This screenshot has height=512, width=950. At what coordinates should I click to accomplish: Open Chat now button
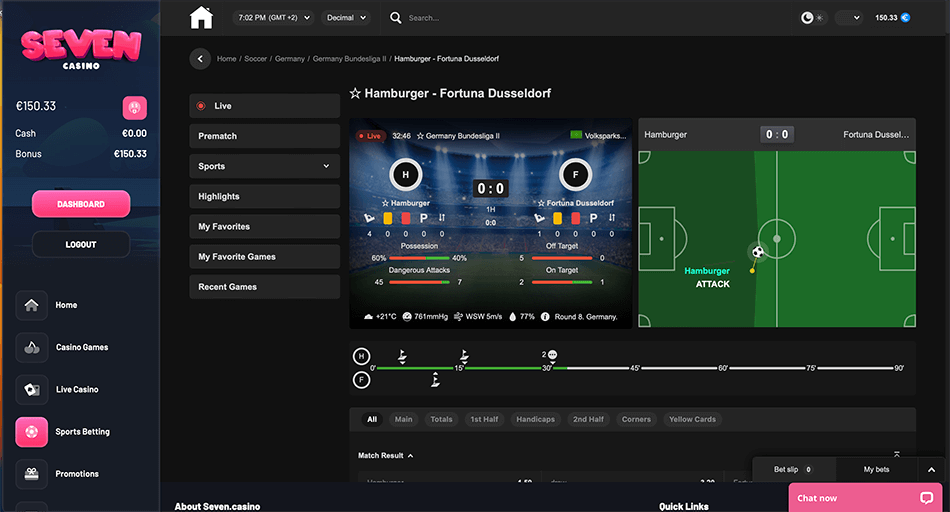pyautogui.click(x=865, y=498)
